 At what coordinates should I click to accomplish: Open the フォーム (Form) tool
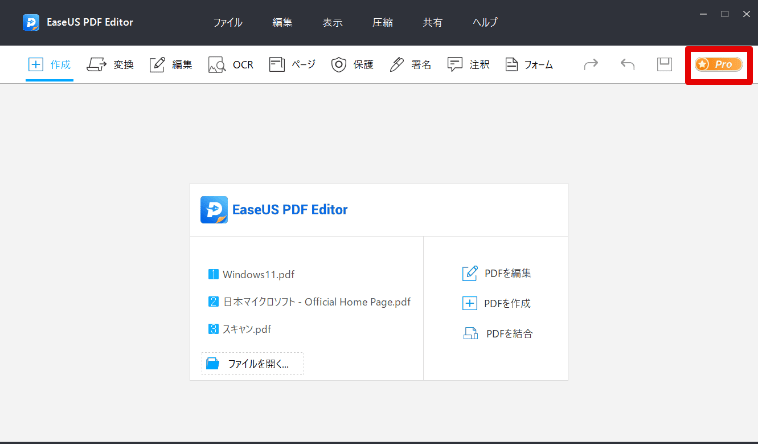[x=529, y=64]
